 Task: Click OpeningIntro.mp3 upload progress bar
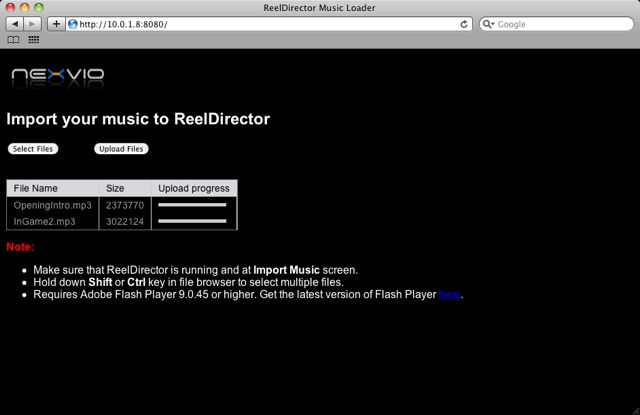tap(192, 205)
